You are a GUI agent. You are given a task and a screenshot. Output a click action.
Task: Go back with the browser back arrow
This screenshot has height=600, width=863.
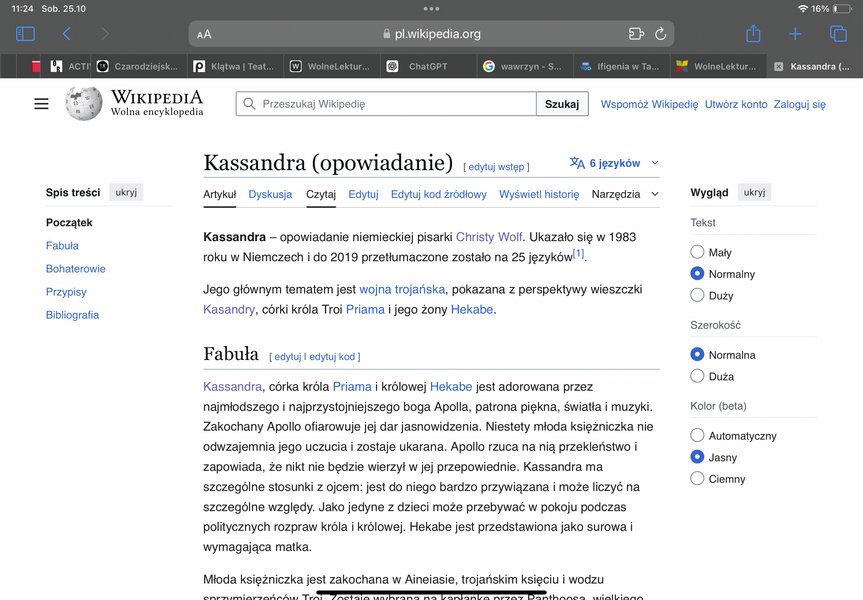pos(67,34)
